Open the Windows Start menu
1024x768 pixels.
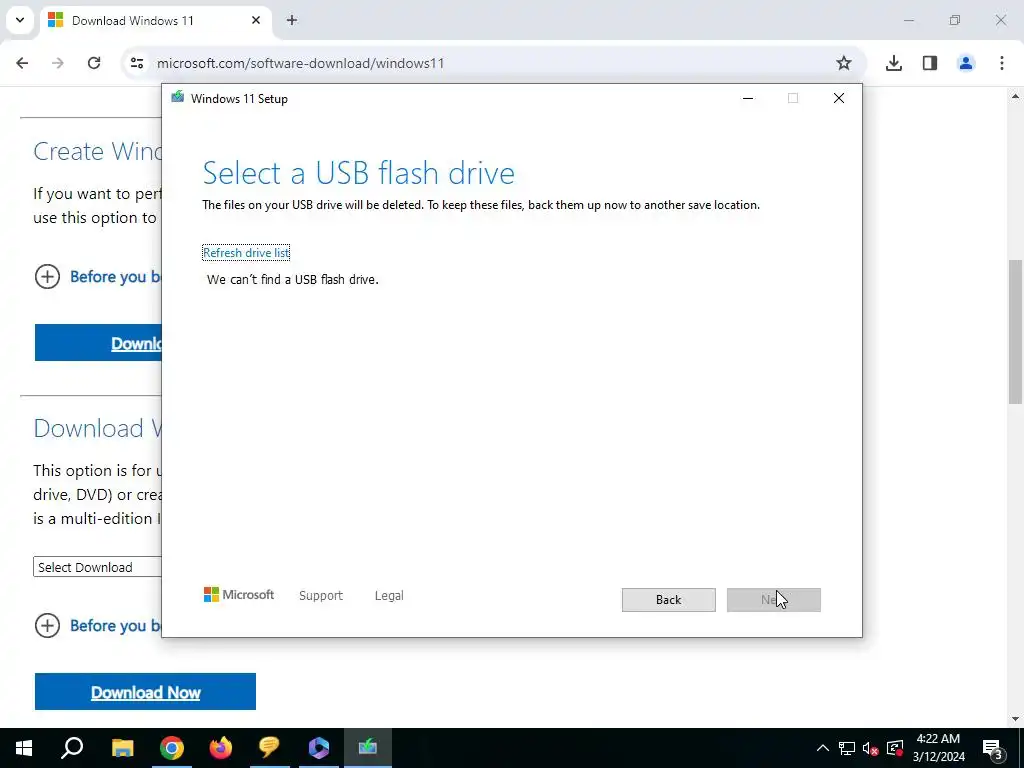click(24, 748)
